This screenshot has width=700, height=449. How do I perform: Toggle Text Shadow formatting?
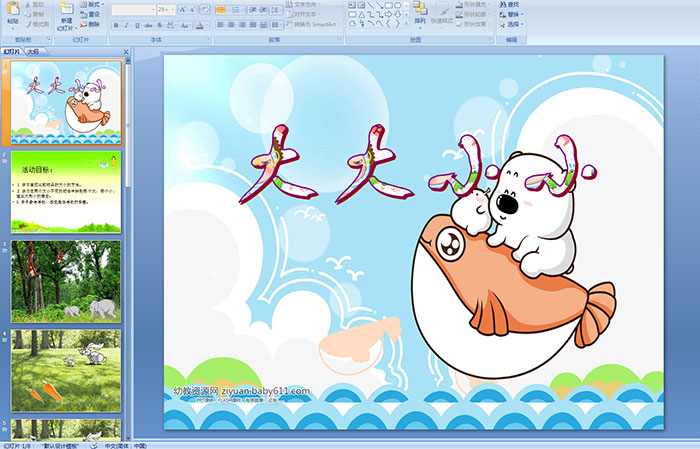(x=159, y=25)
